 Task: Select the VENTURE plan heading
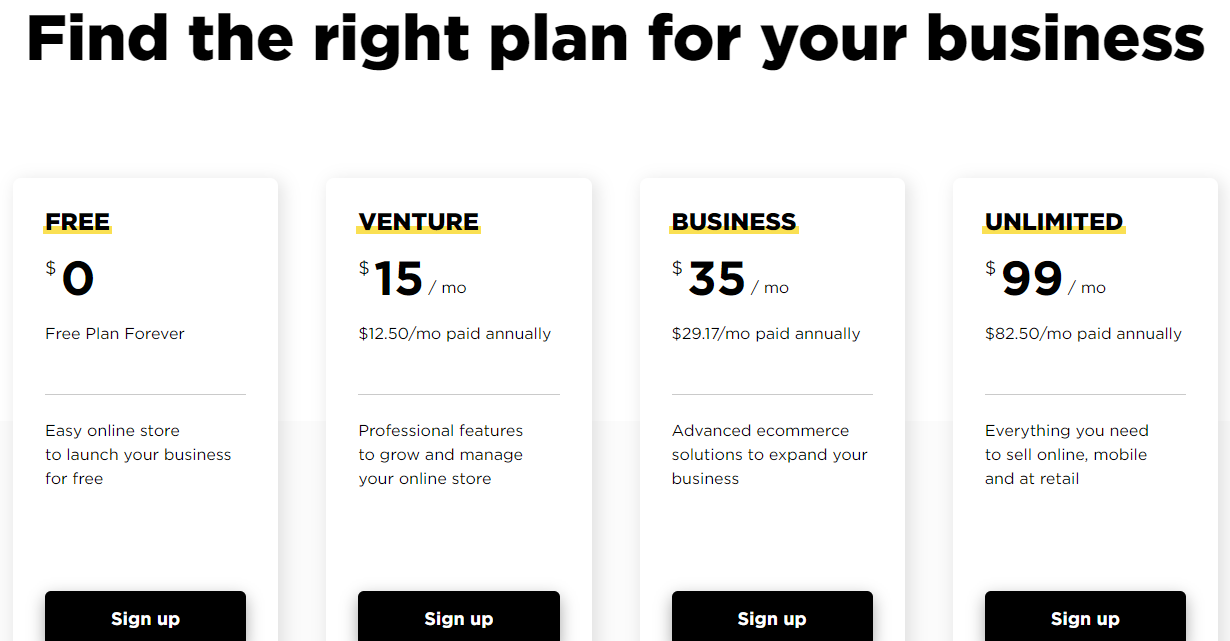[419, 222]
